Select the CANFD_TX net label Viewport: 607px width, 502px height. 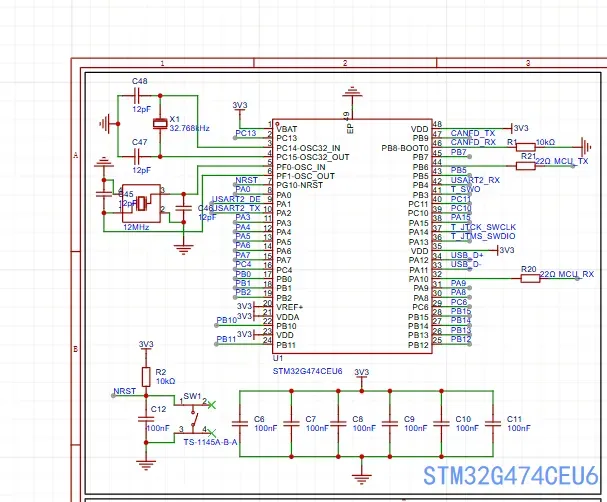coord(473,133)
